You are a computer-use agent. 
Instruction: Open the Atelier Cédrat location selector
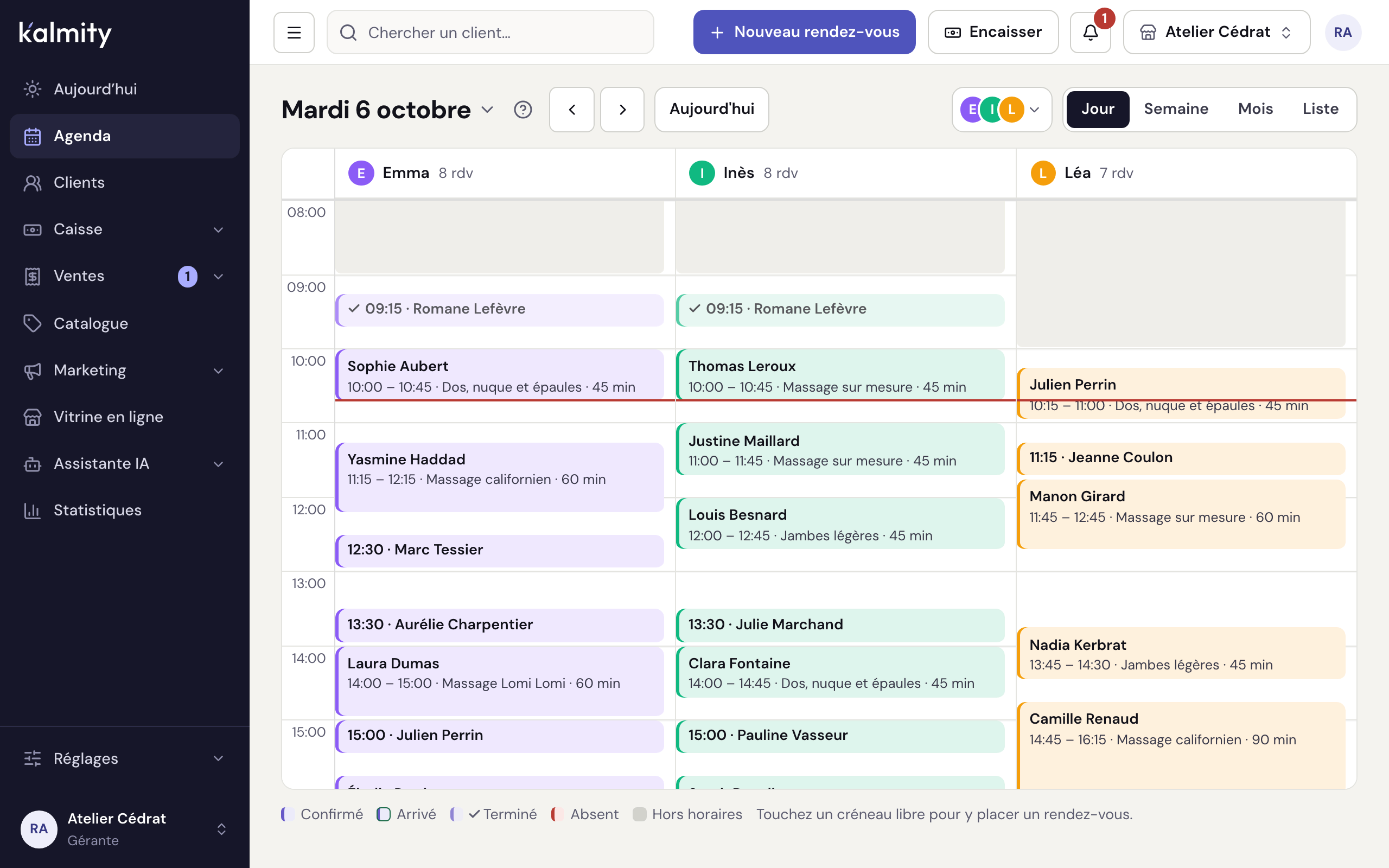click(1216, 33)
